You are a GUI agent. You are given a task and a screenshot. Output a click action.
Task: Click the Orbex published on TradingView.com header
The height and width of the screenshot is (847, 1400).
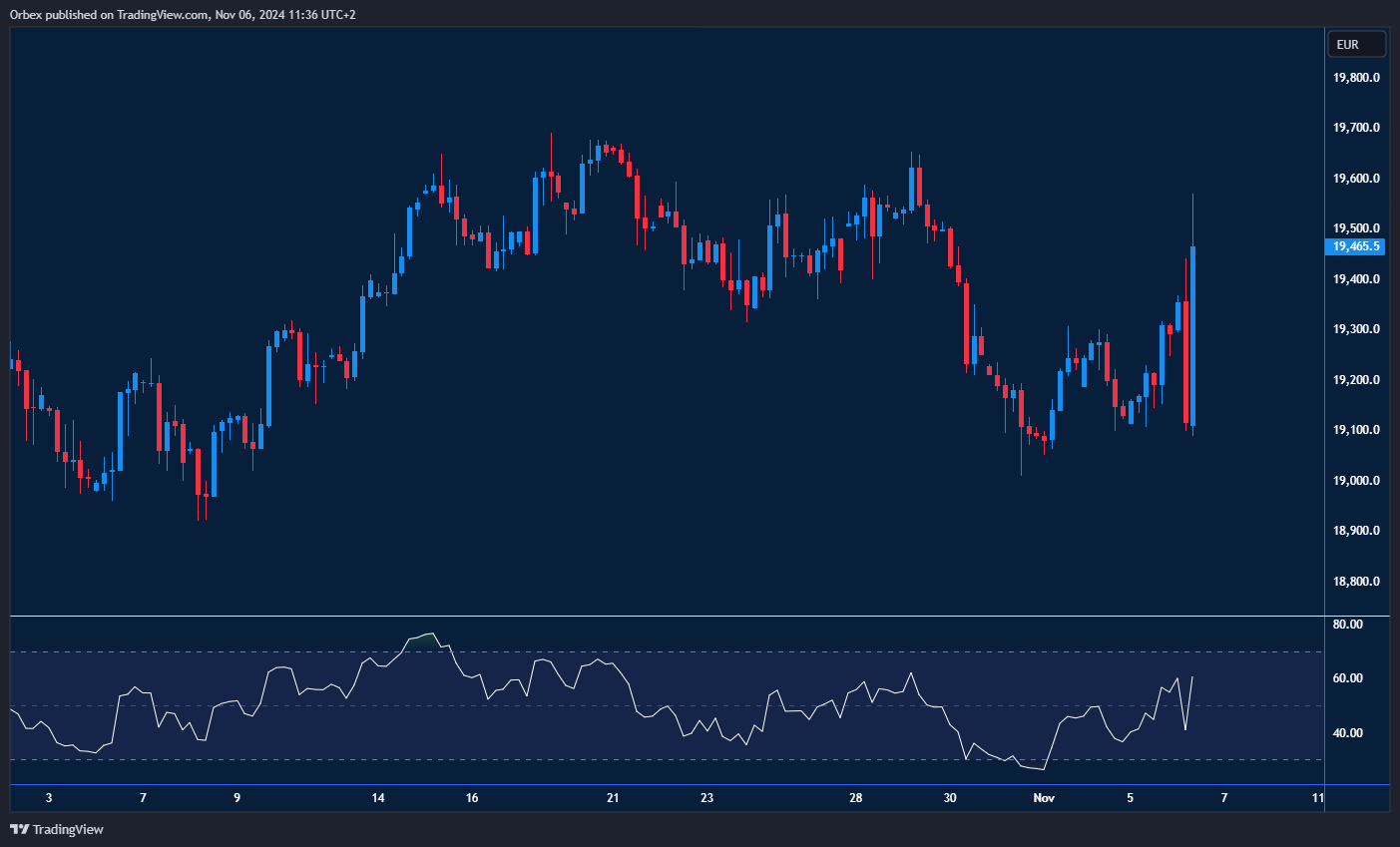(x=183, y=14)
